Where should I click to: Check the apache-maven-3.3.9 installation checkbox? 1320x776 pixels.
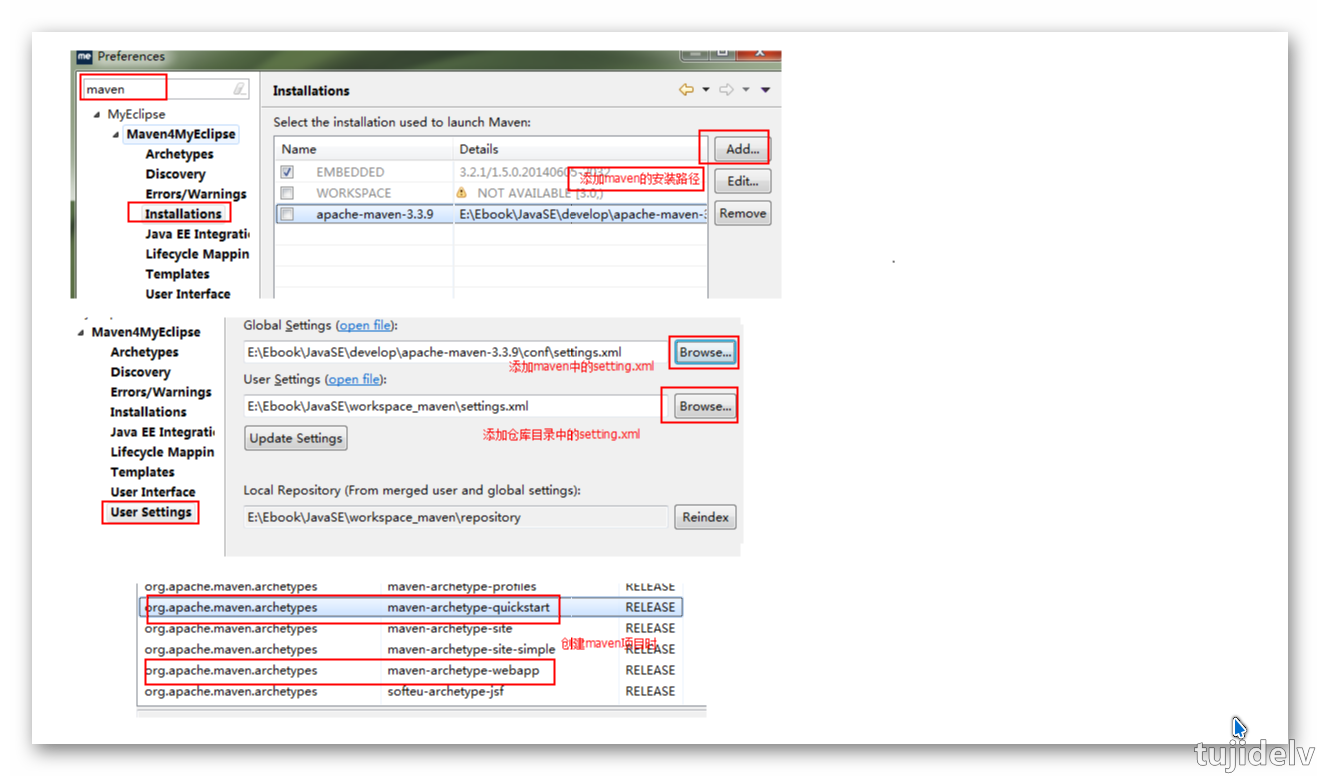288,214
